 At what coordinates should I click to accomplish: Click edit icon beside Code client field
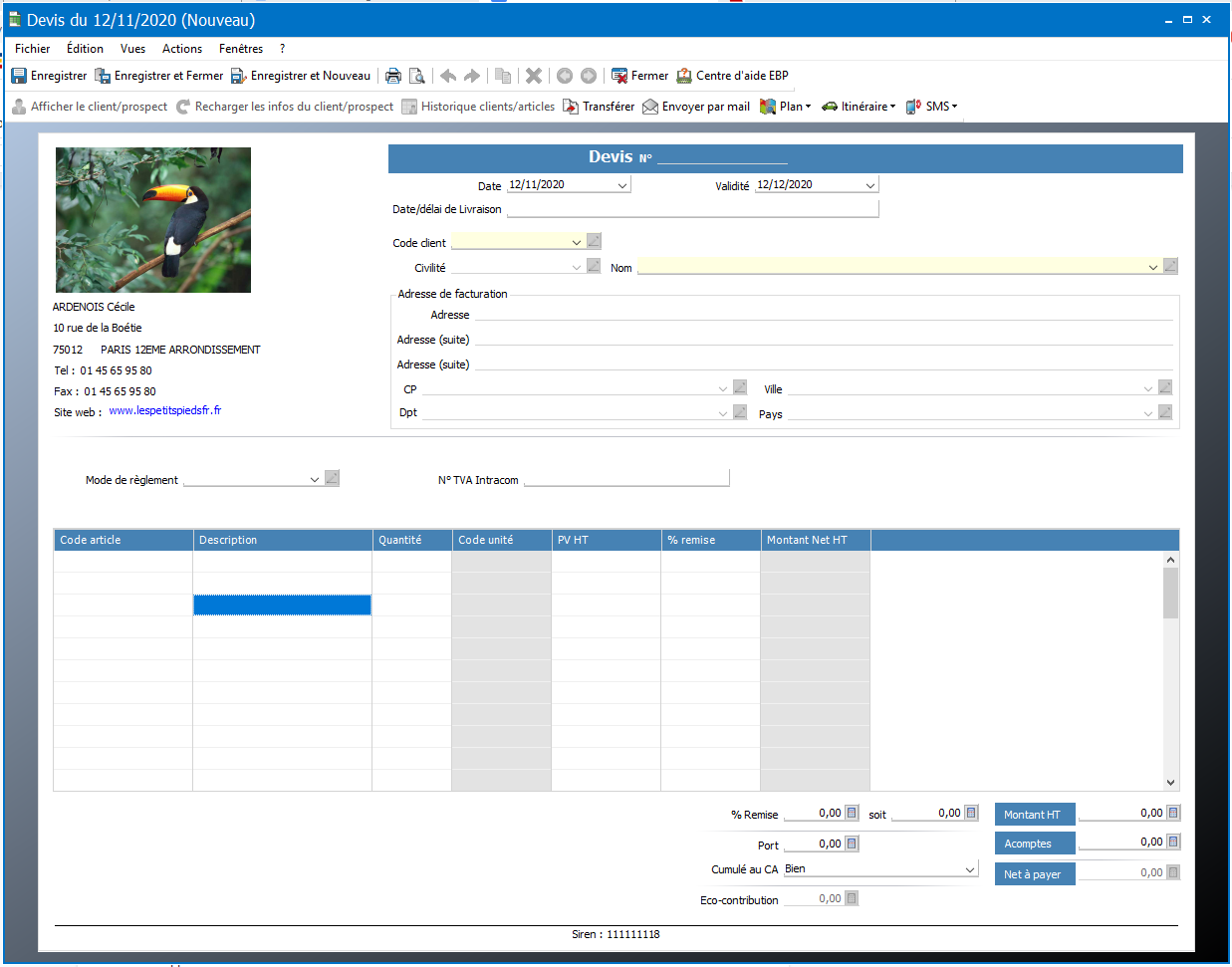click(x=595, y=241)
